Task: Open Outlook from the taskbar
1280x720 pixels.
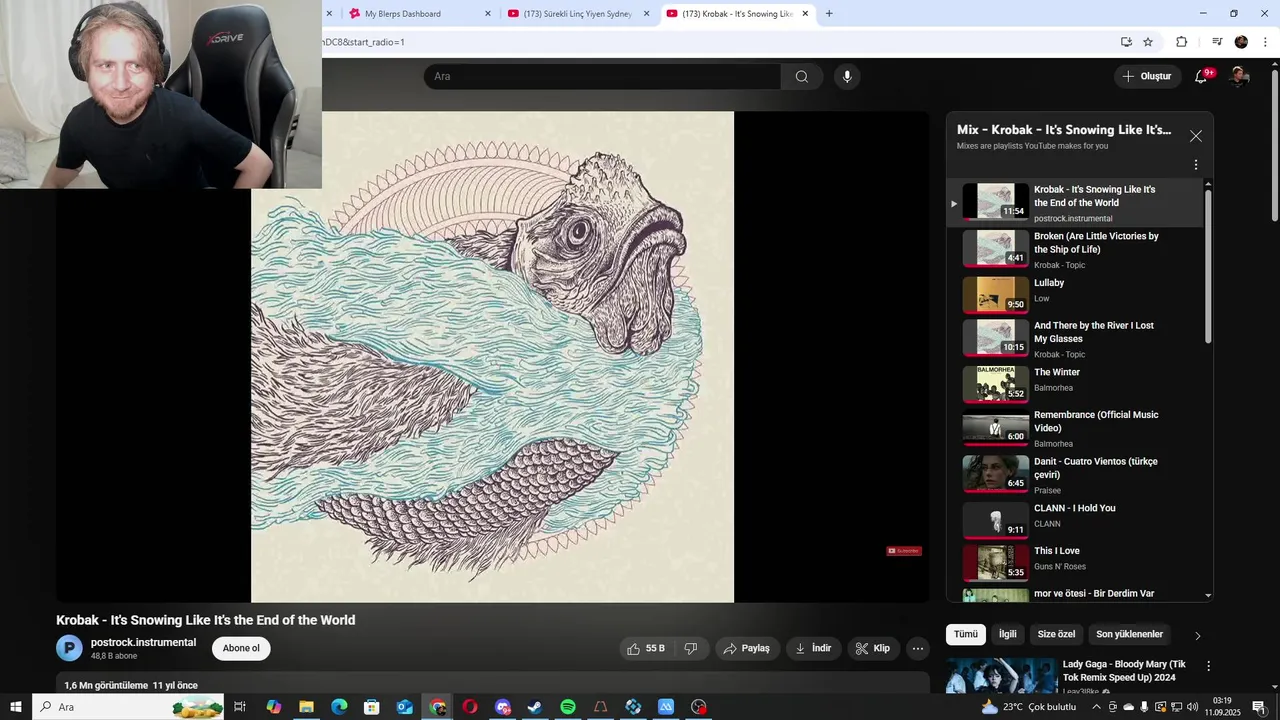Action: click(404, 707)
